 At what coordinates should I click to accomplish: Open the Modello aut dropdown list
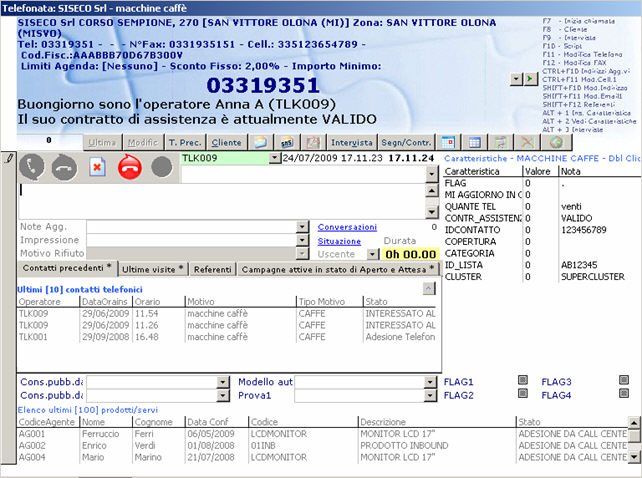coord(431,382)
